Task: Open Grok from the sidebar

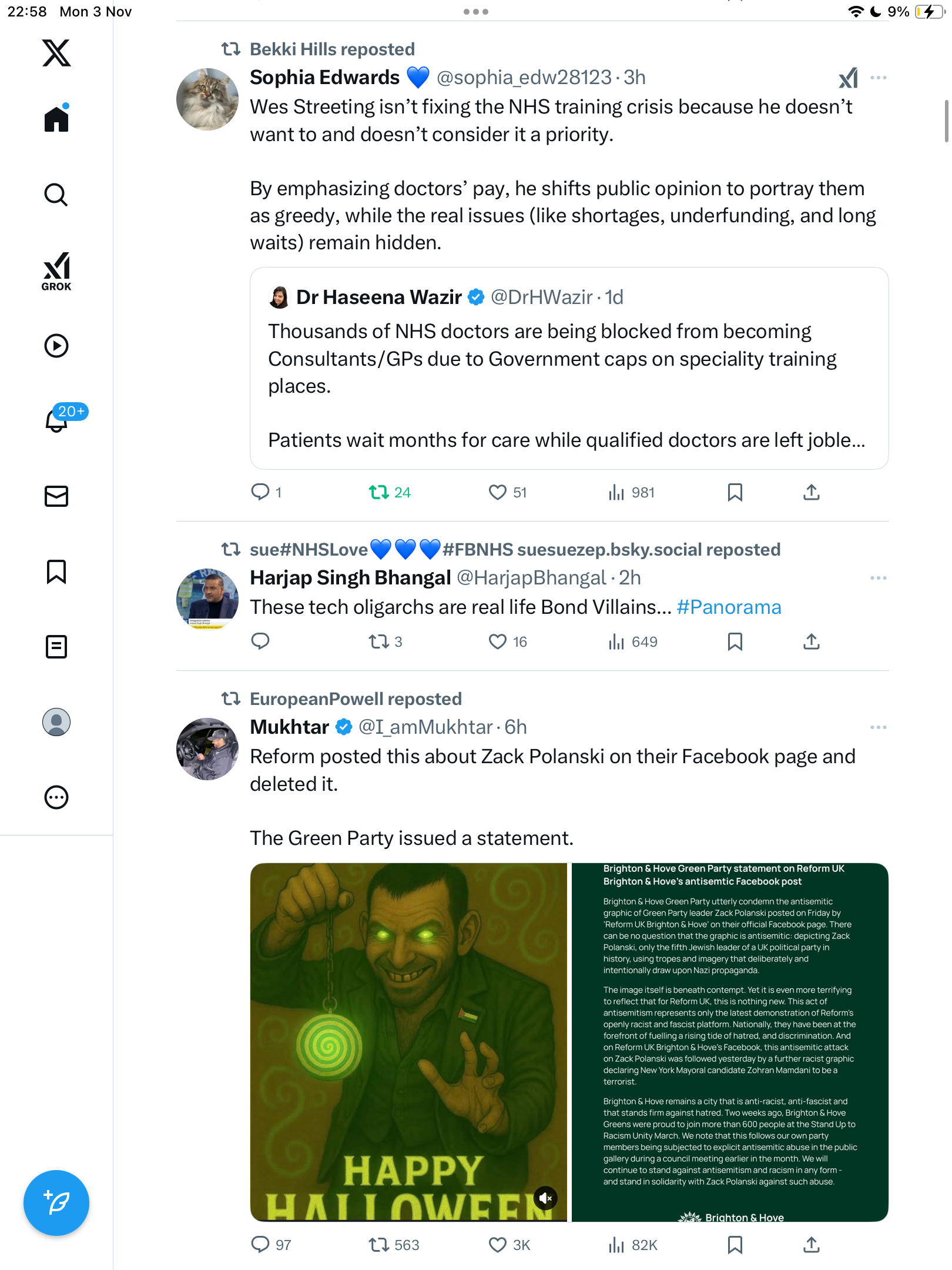Action: point(56,272)
